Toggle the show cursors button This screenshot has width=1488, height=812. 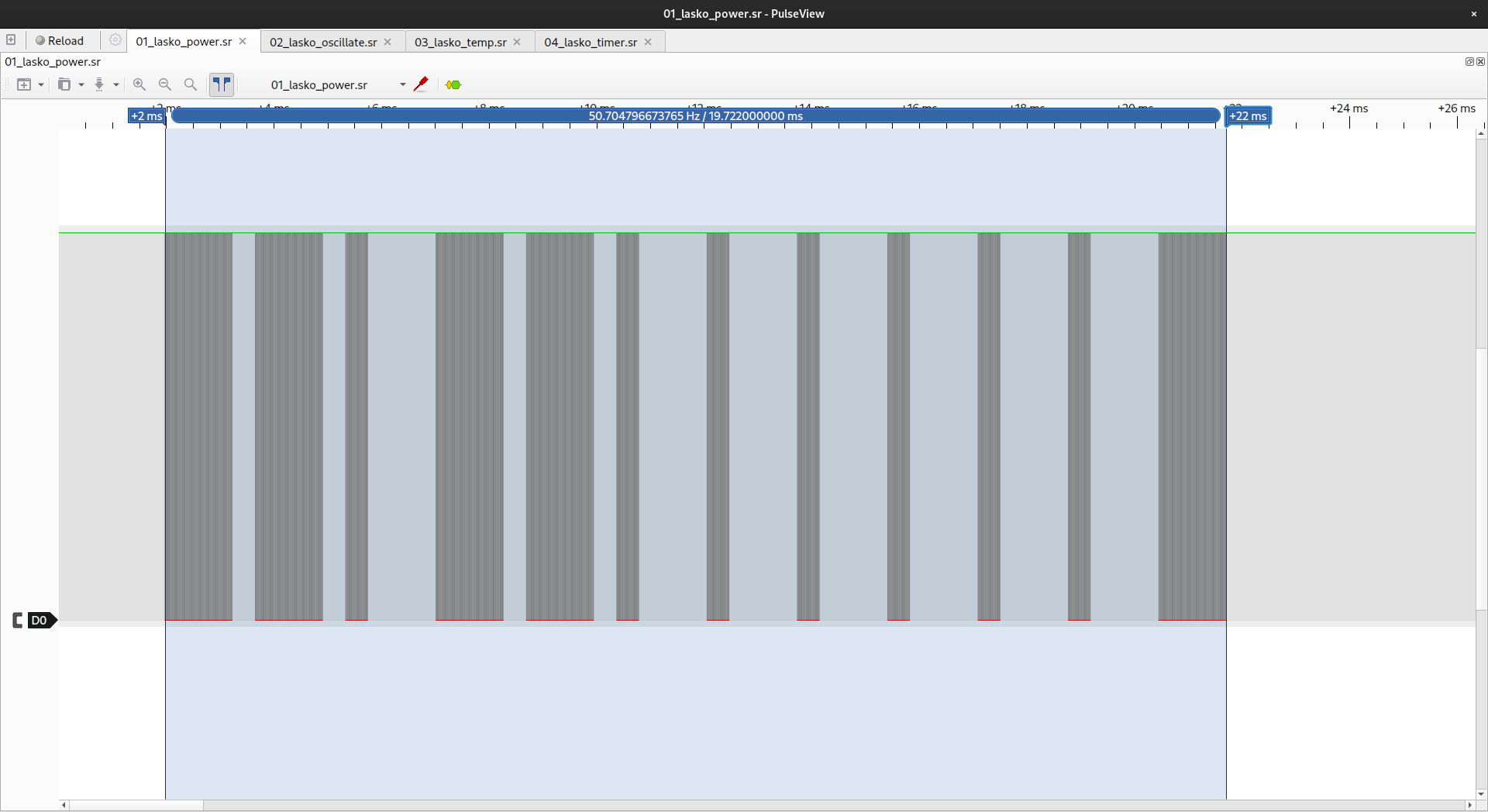(x=222, y=84)
